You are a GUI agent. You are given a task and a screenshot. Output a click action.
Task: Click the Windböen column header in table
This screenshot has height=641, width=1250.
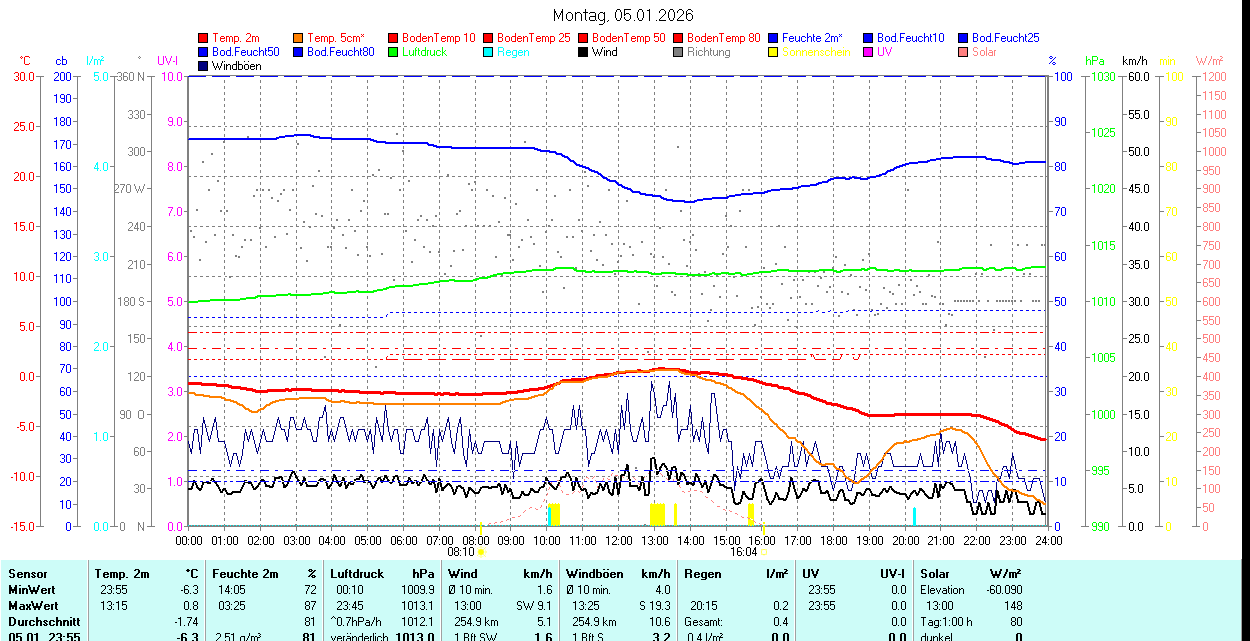594,574
